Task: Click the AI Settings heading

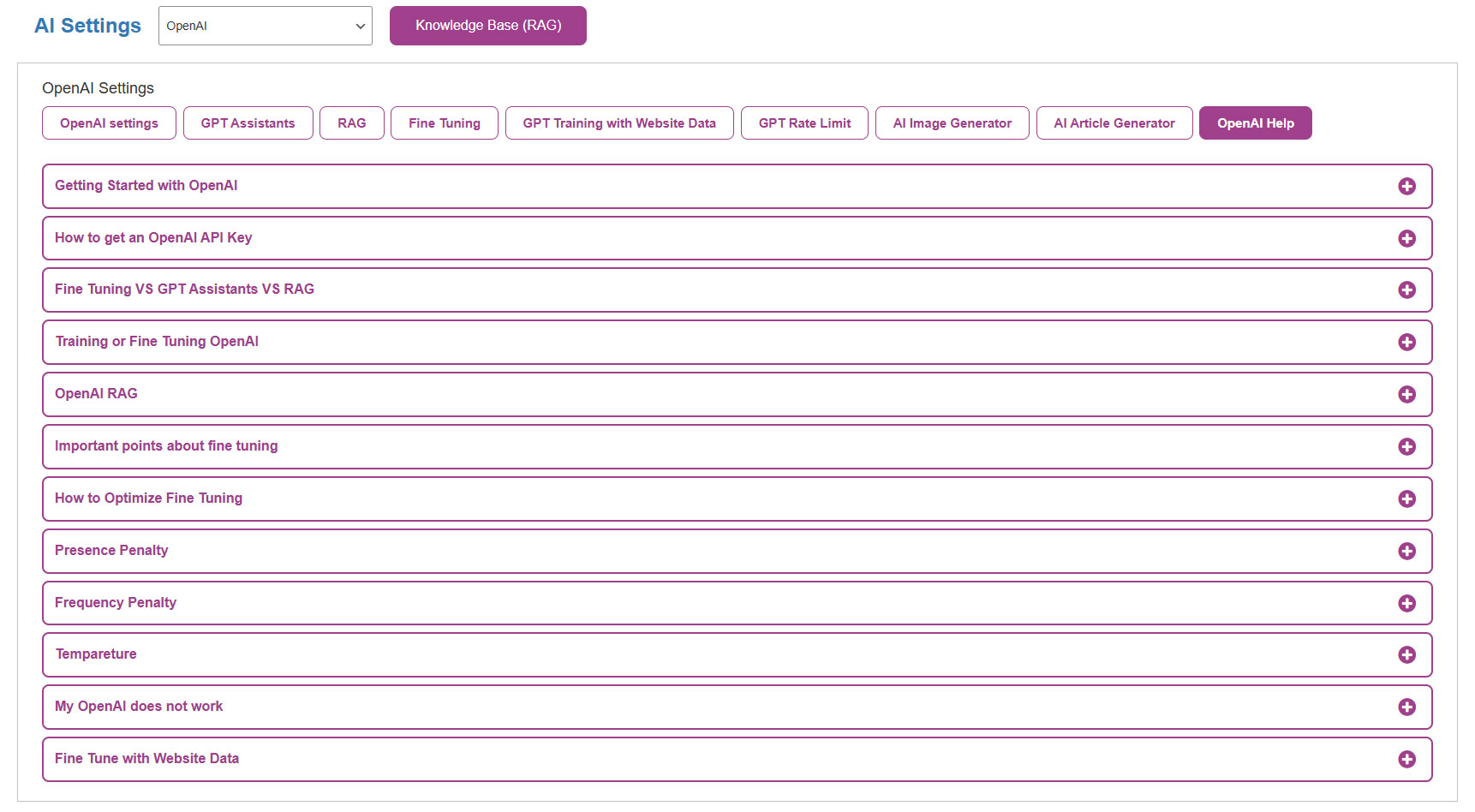Action: pos(87,26)
